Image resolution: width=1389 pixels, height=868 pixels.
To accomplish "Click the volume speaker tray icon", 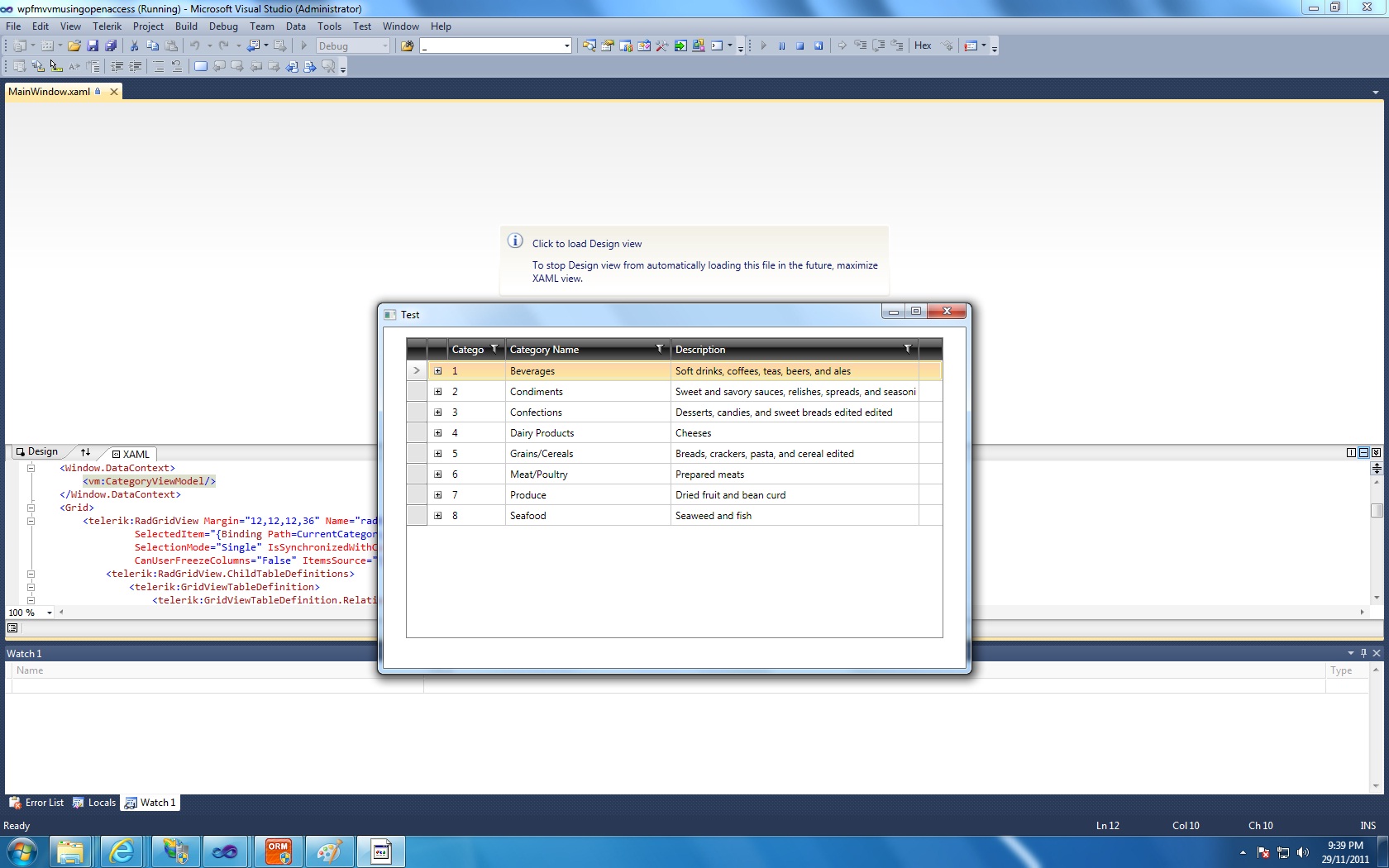I will pos(1303,852).
